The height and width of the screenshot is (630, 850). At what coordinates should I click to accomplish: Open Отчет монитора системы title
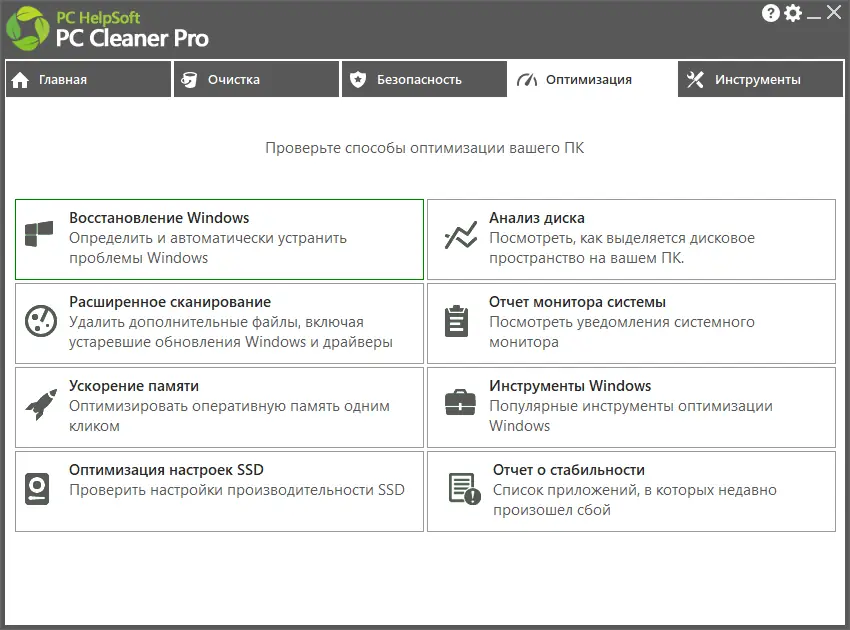577,302
